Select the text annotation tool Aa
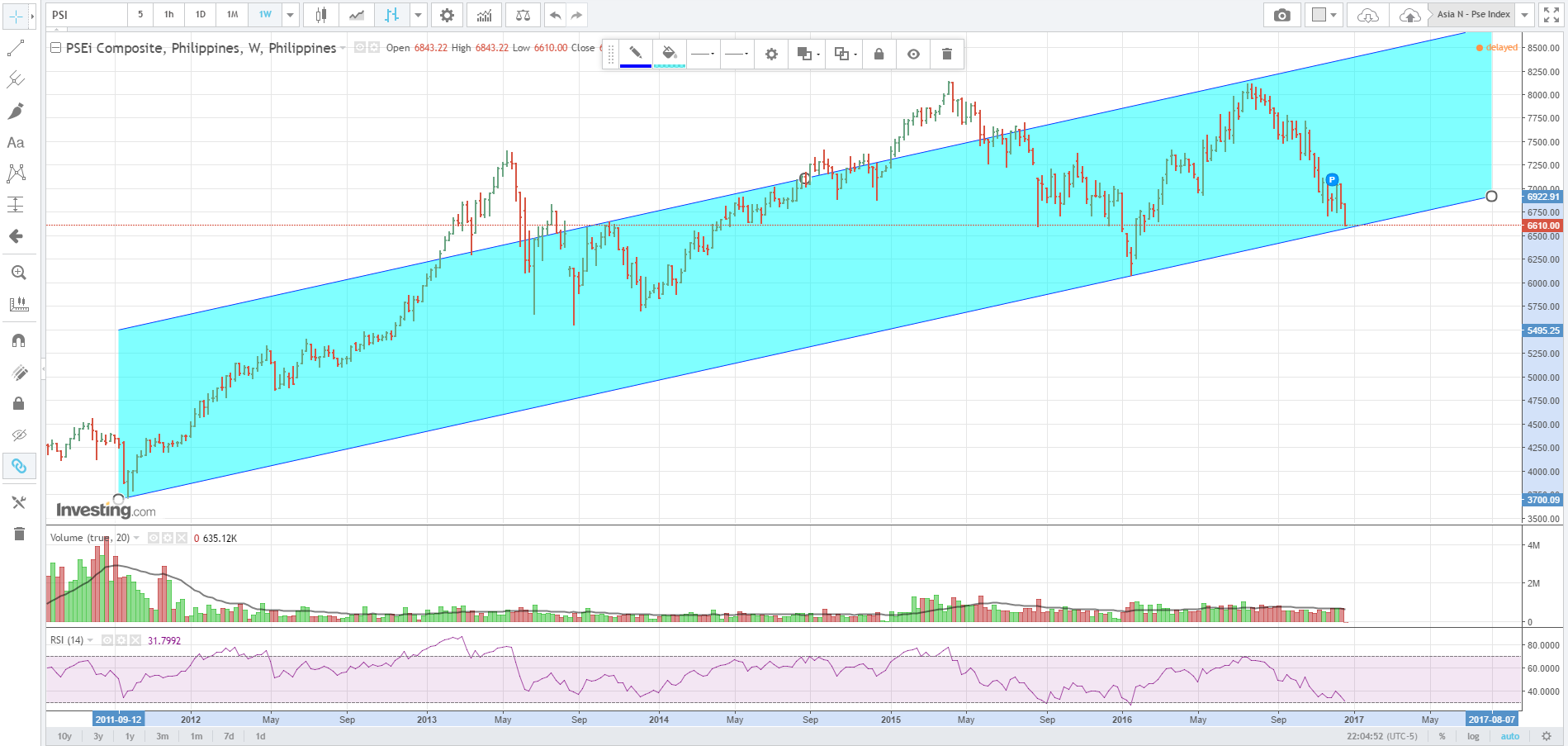 click(15, 142)
